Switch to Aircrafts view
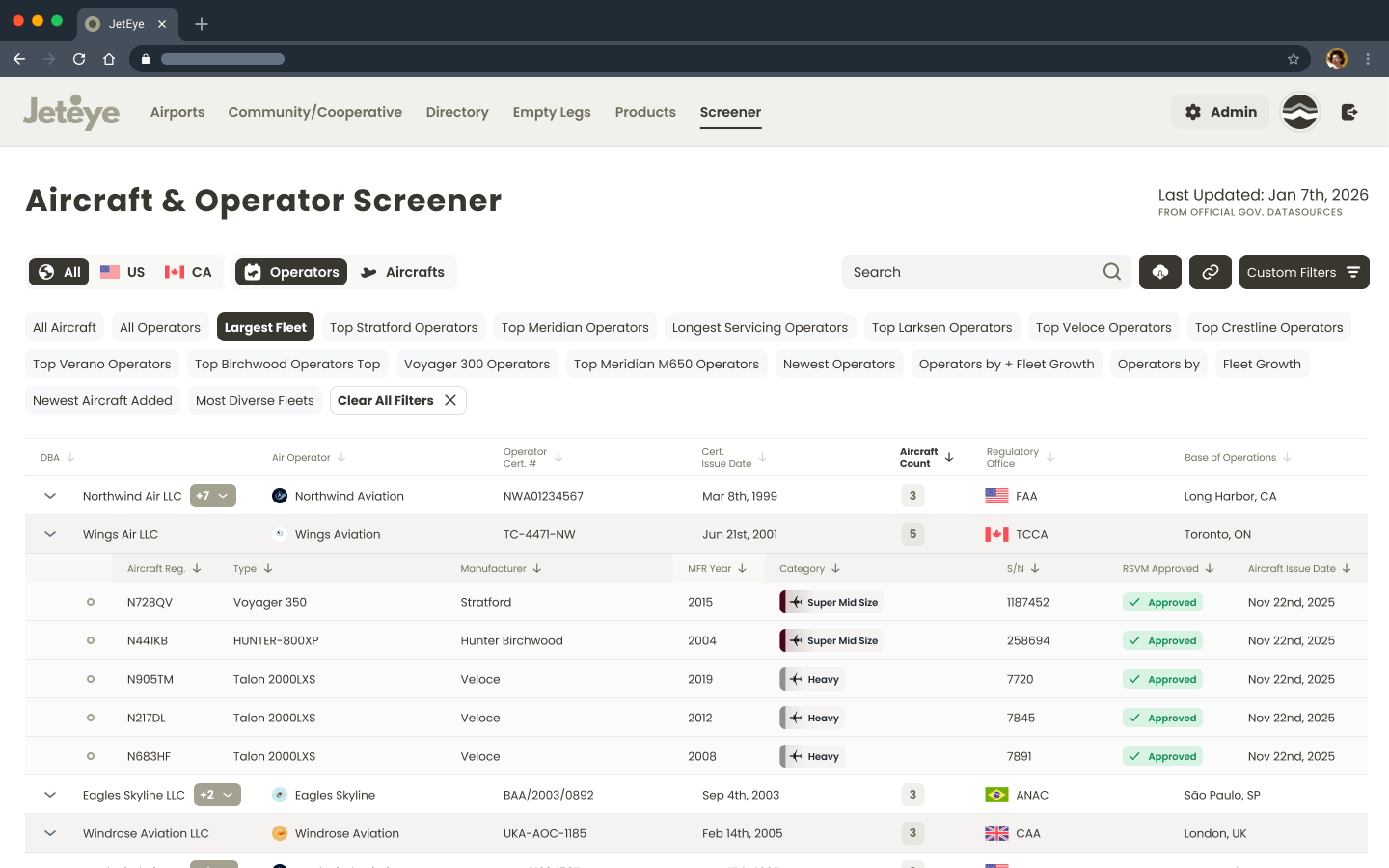Image resolution: width=1389 pixels, height=868 pixels. pos(402,272)
